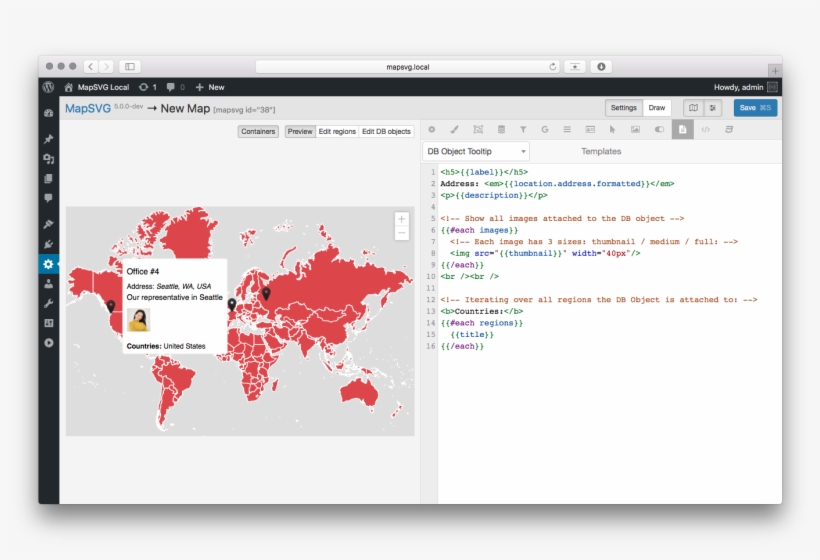The height and width of the screenshot is (560, 820).
Task: Reload the page with the refresh icon
Action: click(552, 66)
